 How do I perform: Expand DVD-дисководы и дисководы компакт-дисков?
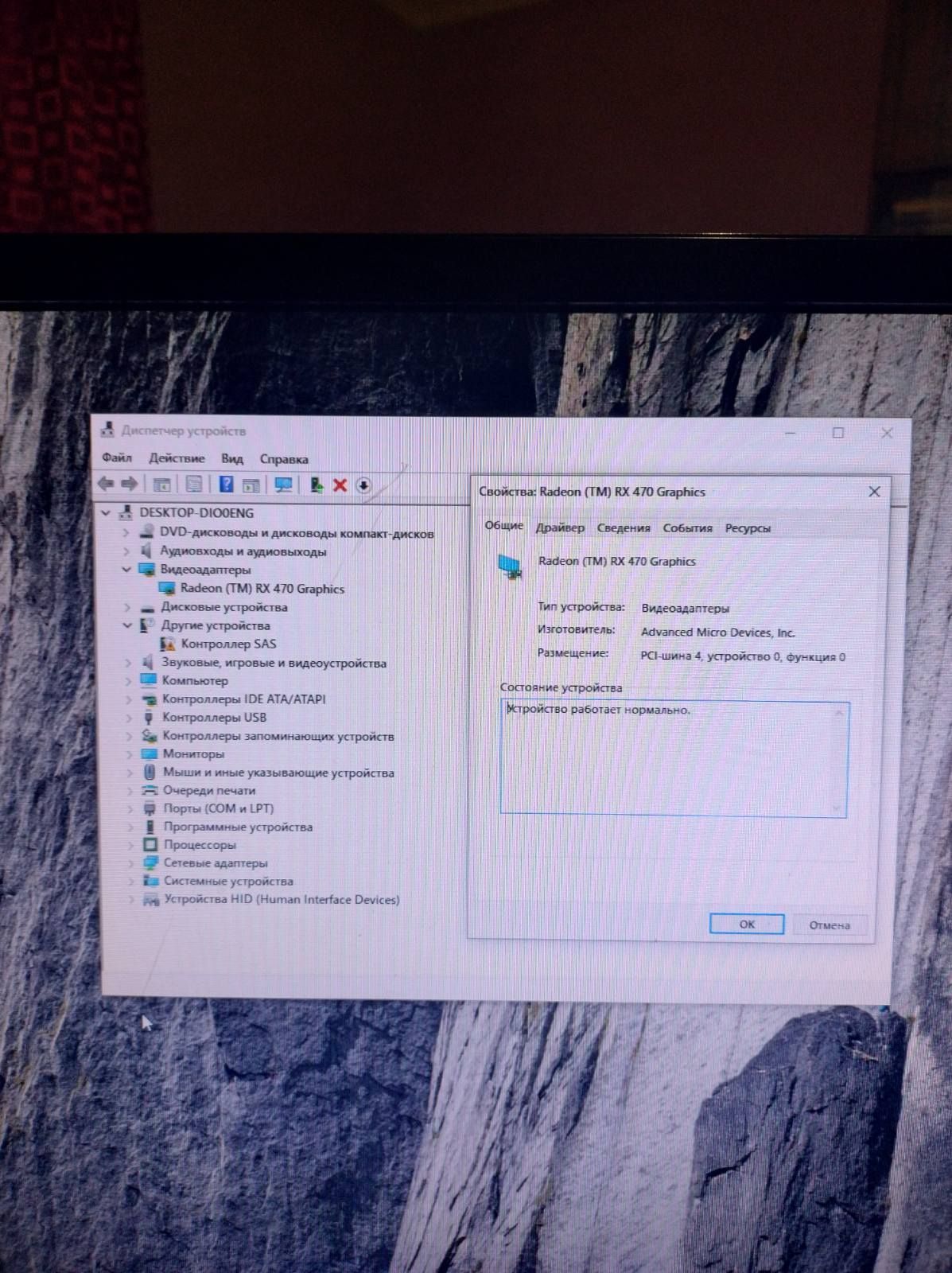click(126, 532)
